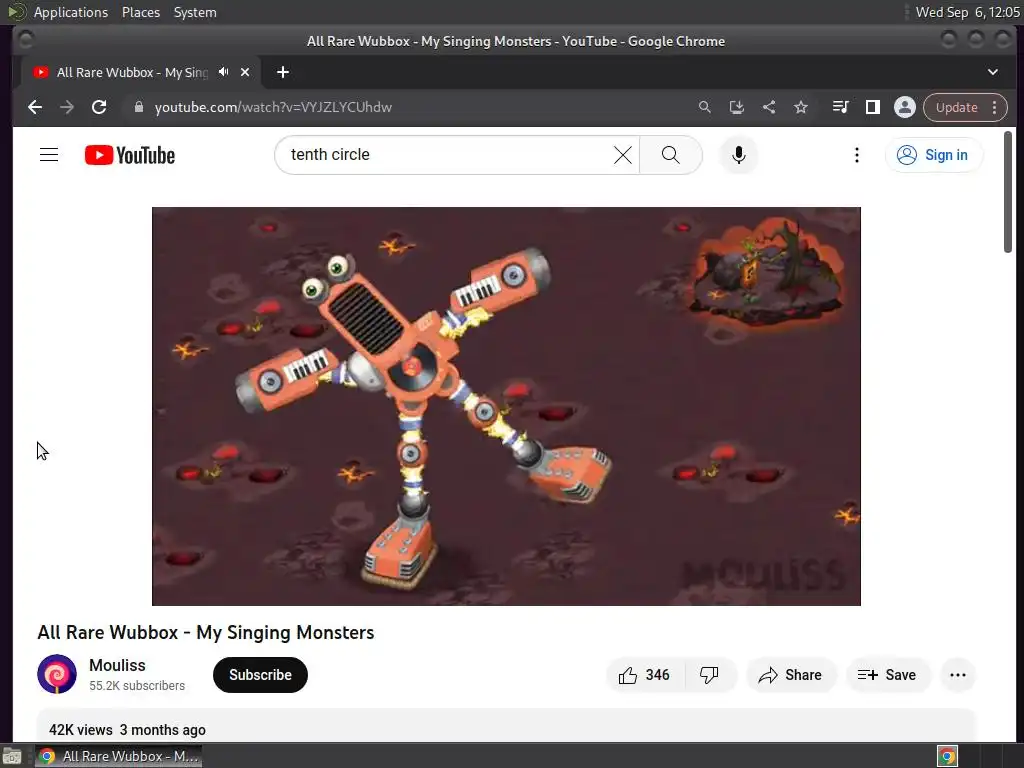Dislike the video with thumbs down
This screenshot has height=768, width=1024.
(x=709, y=675)
